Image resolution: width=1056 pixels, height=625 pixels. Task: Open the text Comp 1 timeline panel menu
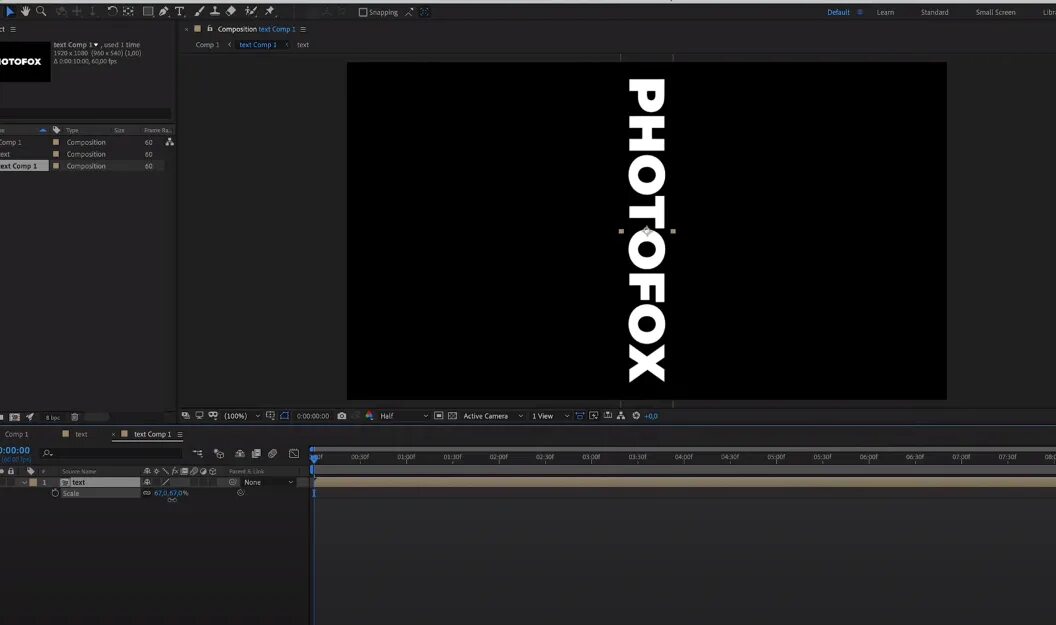(180, 434)
